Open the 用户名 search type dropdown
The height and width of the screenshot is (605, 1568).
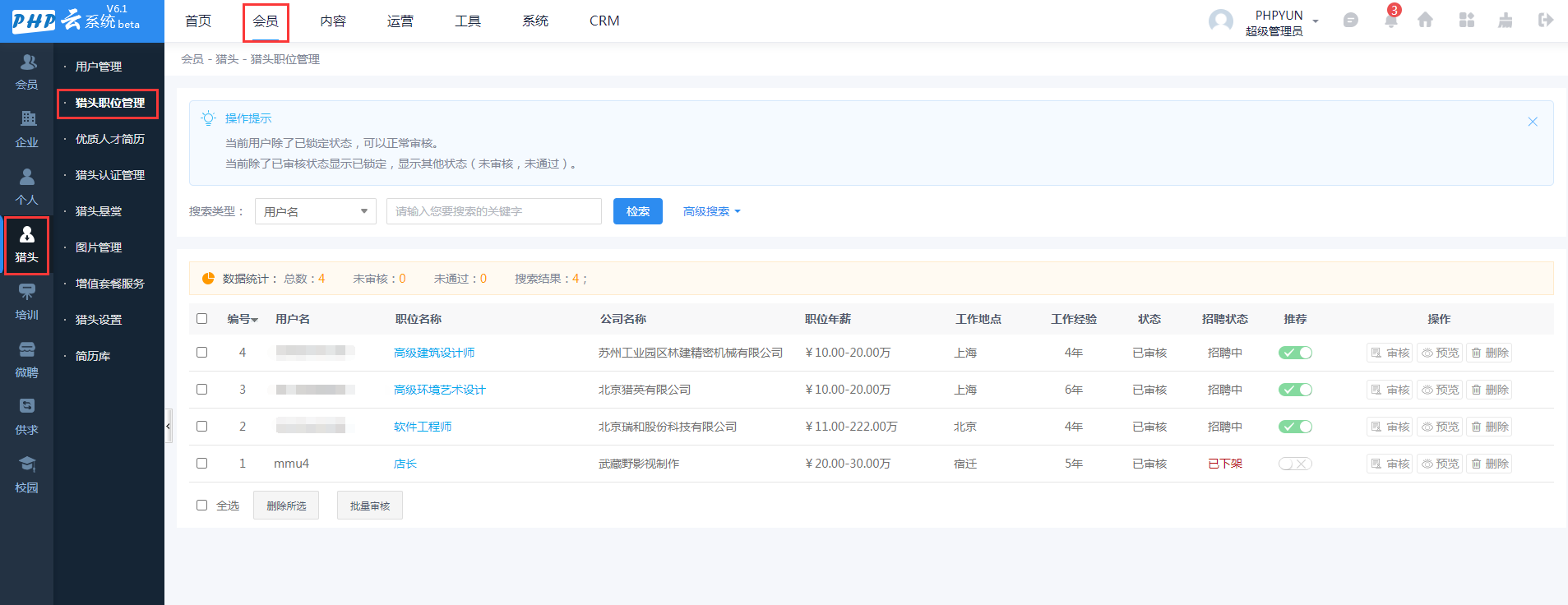point(316,211)
